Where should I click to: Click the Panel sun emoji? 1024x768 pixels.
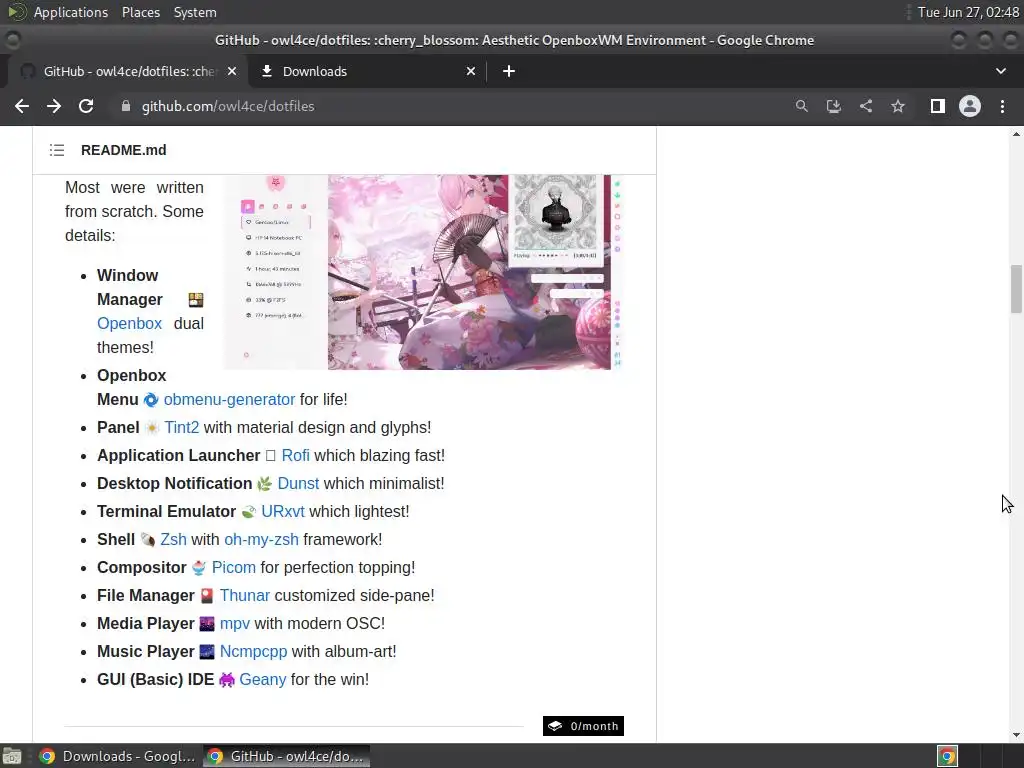(x=152, y=427)
